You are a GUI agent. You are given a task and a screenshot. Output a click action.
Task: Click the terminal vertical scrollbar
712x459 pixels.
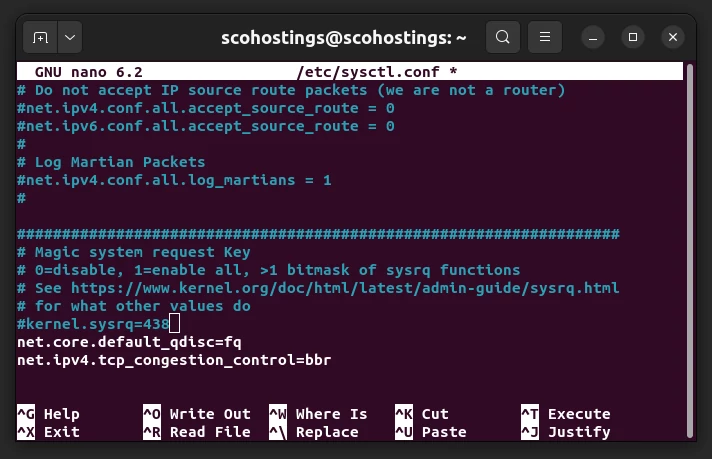(x=690, y=251)
